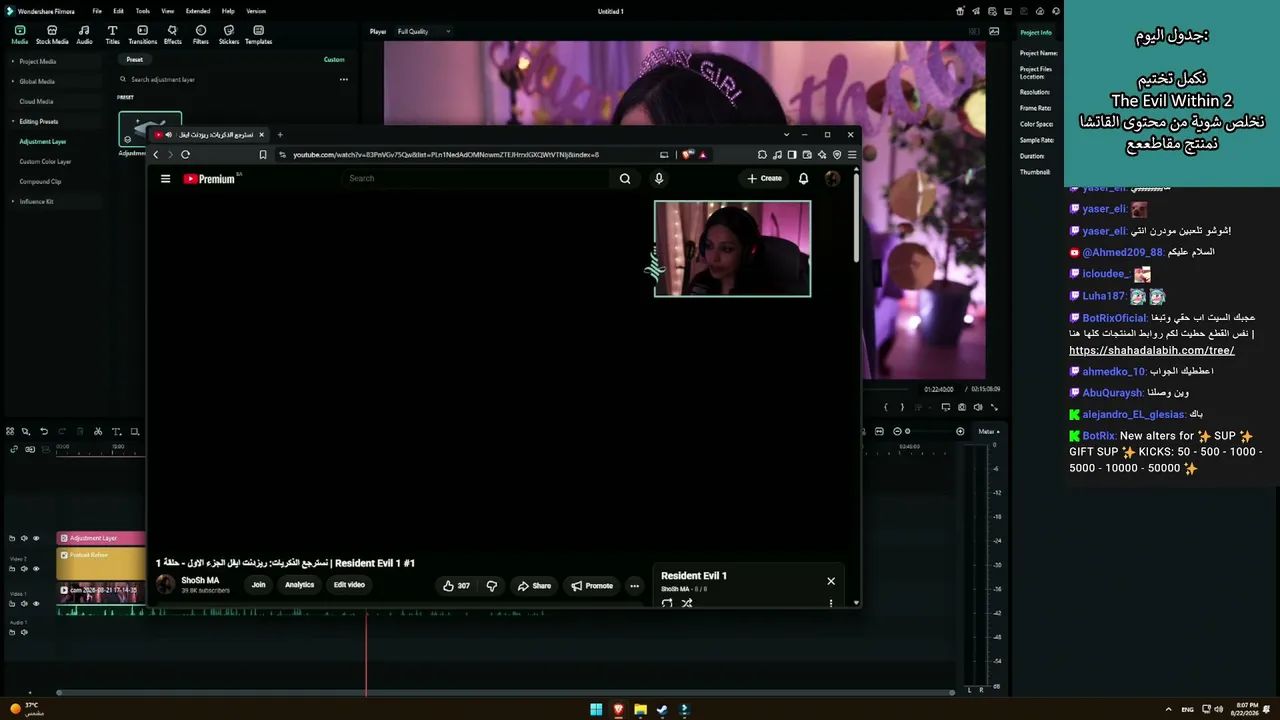Click the Promote button on YouTube
Screen dimensions: 1280x720
[592, 586]
